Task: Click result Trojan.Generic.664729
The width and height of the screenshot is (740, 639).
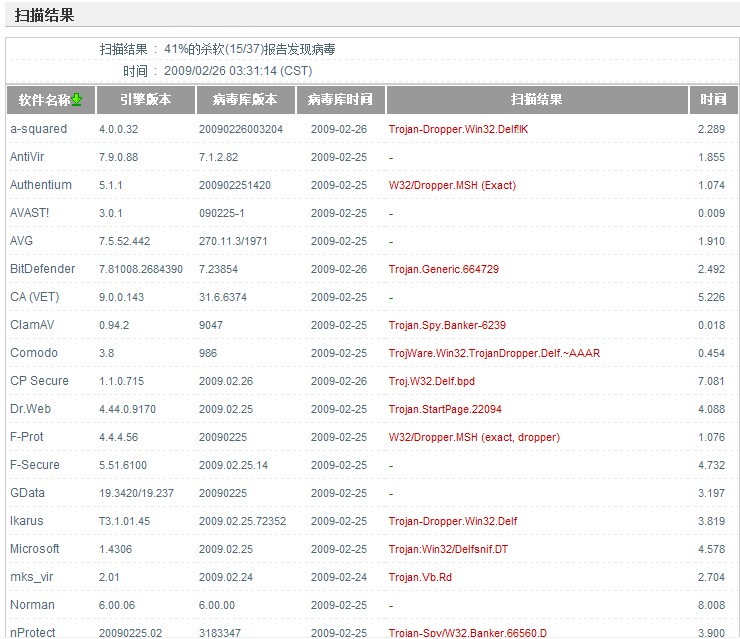Action: (x=444, y=269)
